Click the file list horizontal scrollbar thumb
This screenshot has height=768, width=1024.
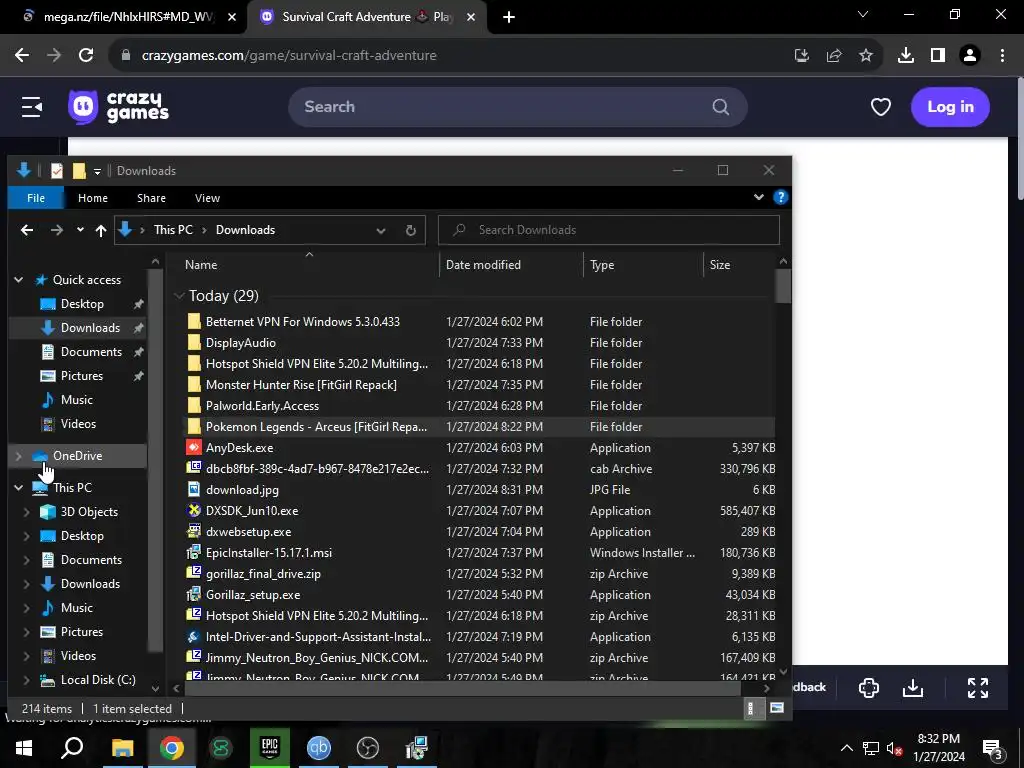click(x=463, y=688)
